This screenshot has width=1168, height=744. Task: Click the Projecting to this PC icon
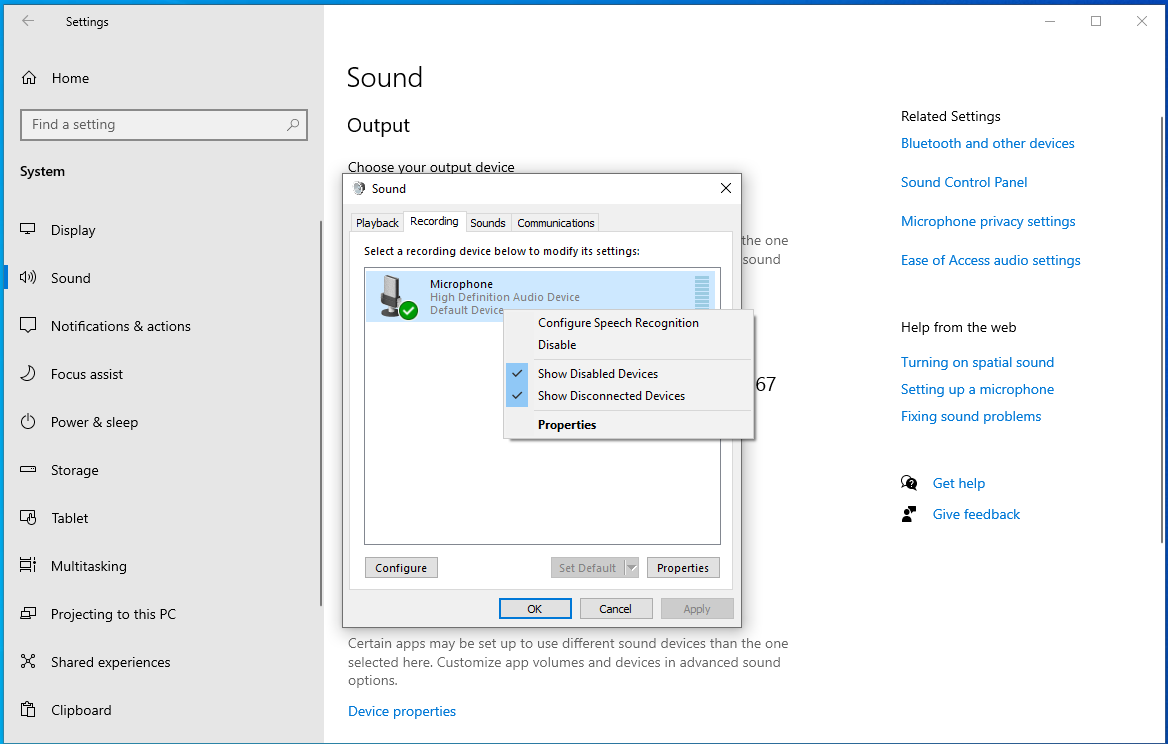coord(28,614)
